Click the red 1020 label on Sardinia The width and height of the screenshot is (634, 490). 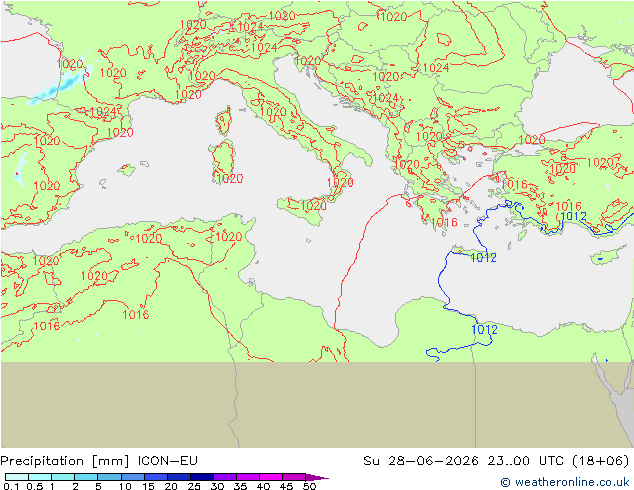tap(230, 178)
